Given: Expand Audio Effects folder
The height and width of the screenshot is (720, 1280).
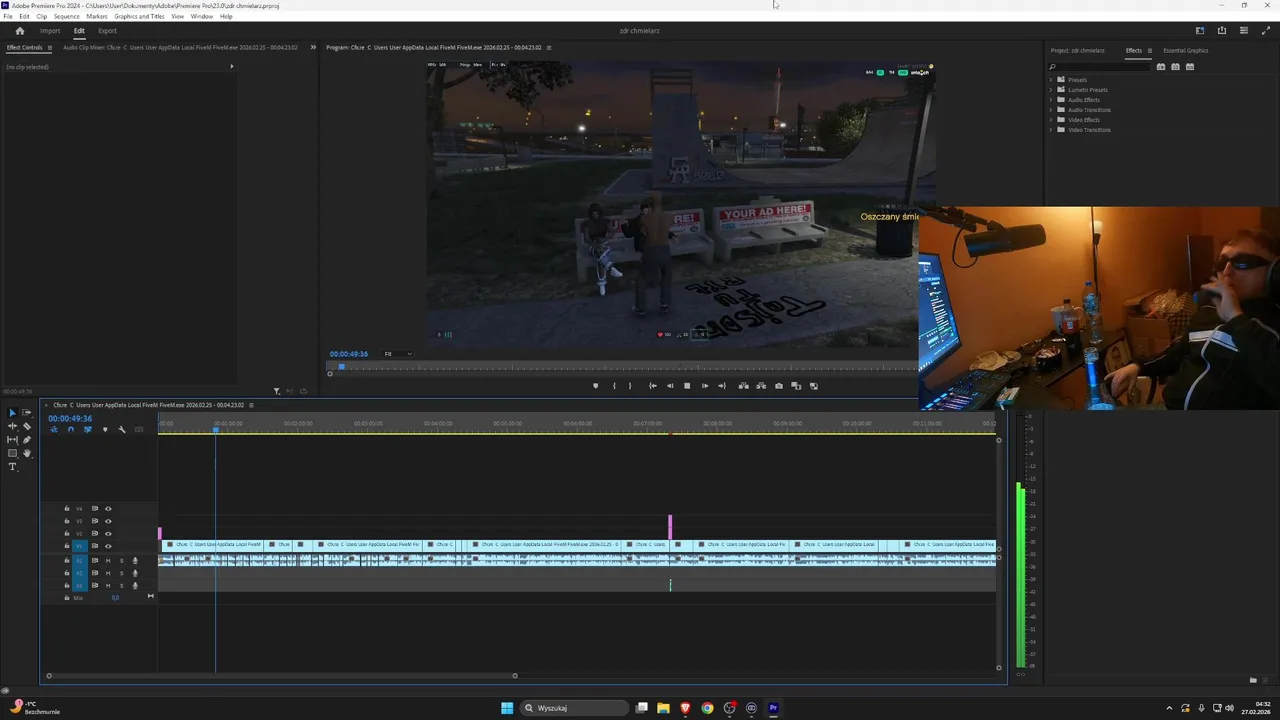Looking at the screenshot, I should click(1051, 100).
